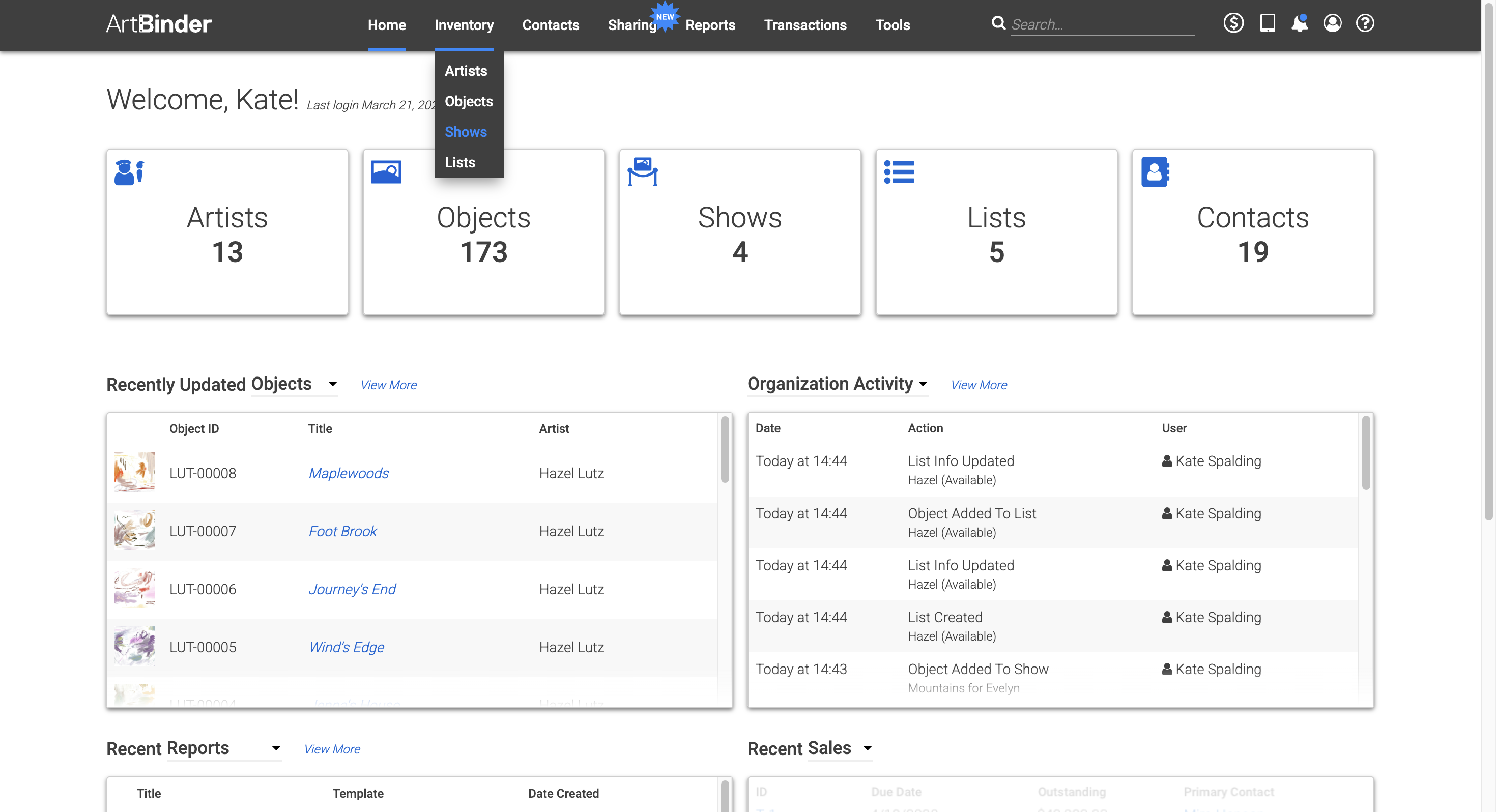Open the tablet device icon
Screen dimensions: 1496x812
[x=1267, y=23]
